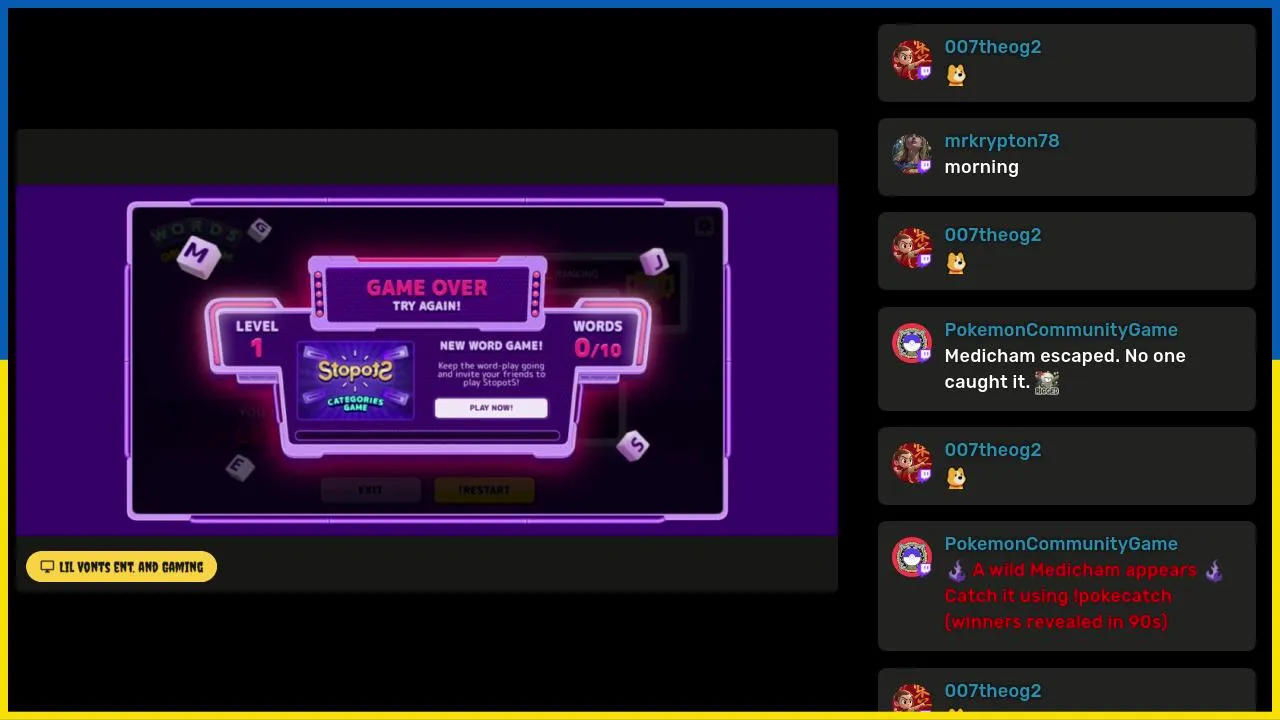Click the PLAY NOW! button
1280x720 pixels.
tap(491, 408)
